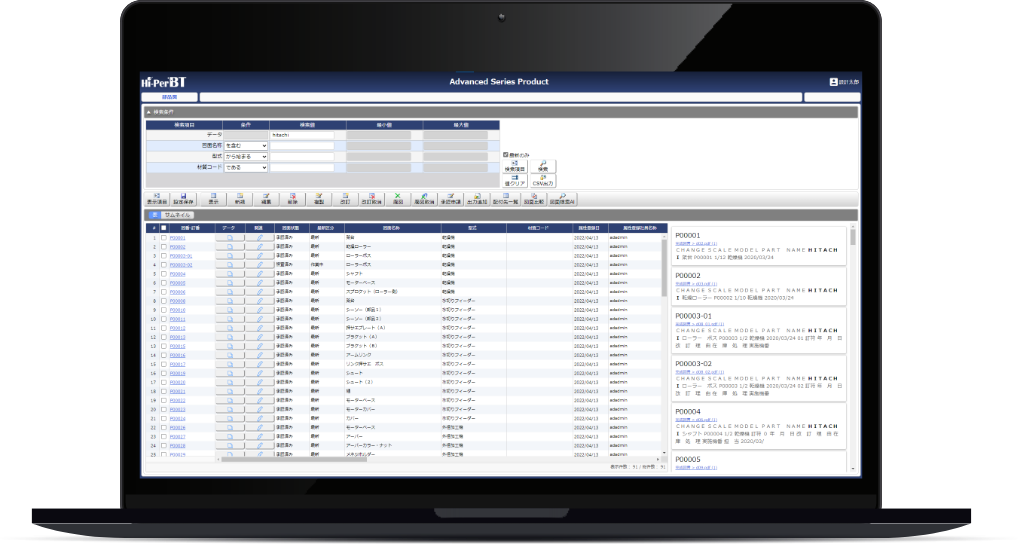The width and height of the screenshot is (1019, 544).
Task: Click the user account icon at top right
Action: 834,82
